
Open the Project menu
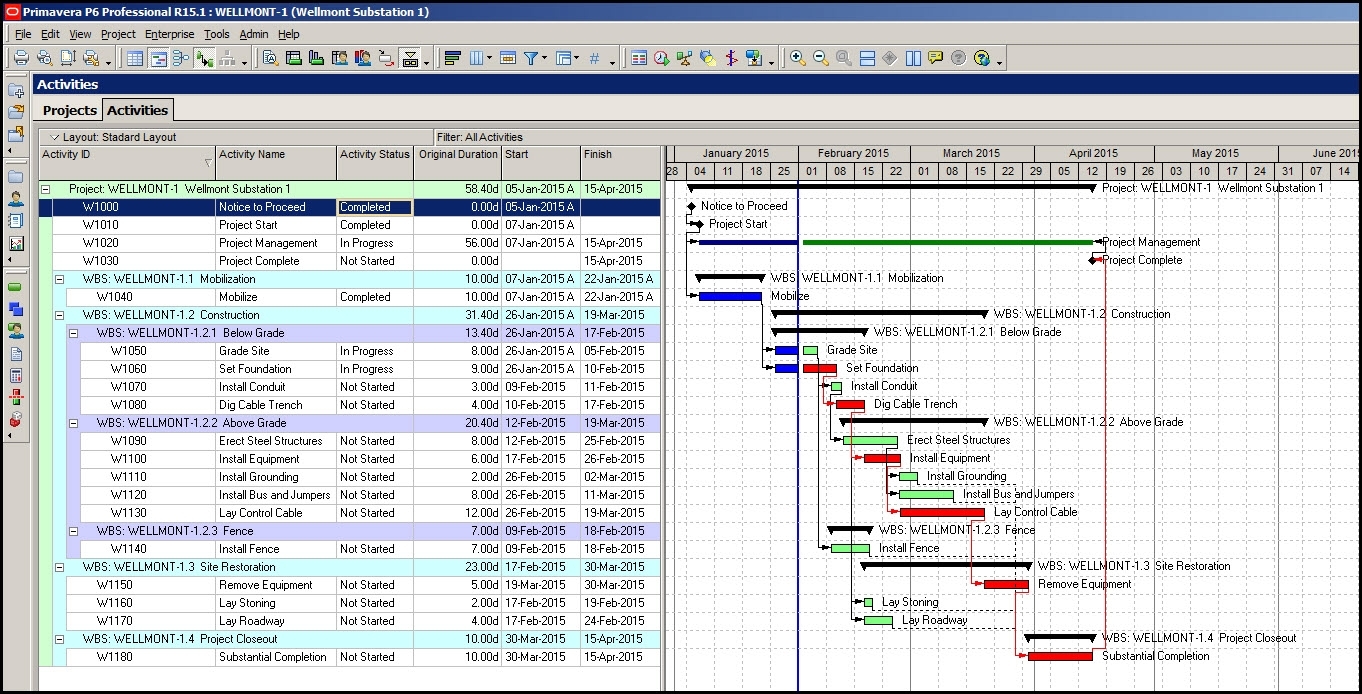(x=118, y=34)
